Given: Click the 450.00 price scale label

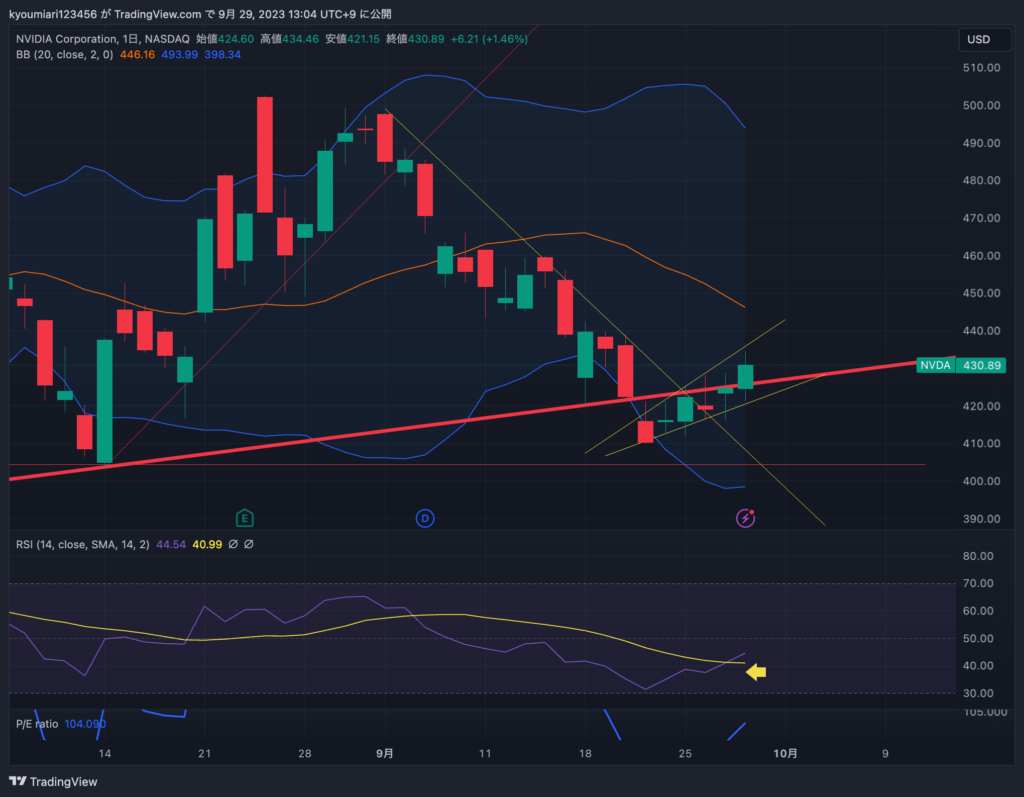Looking at the screenshot, I should tap(981, 293).
